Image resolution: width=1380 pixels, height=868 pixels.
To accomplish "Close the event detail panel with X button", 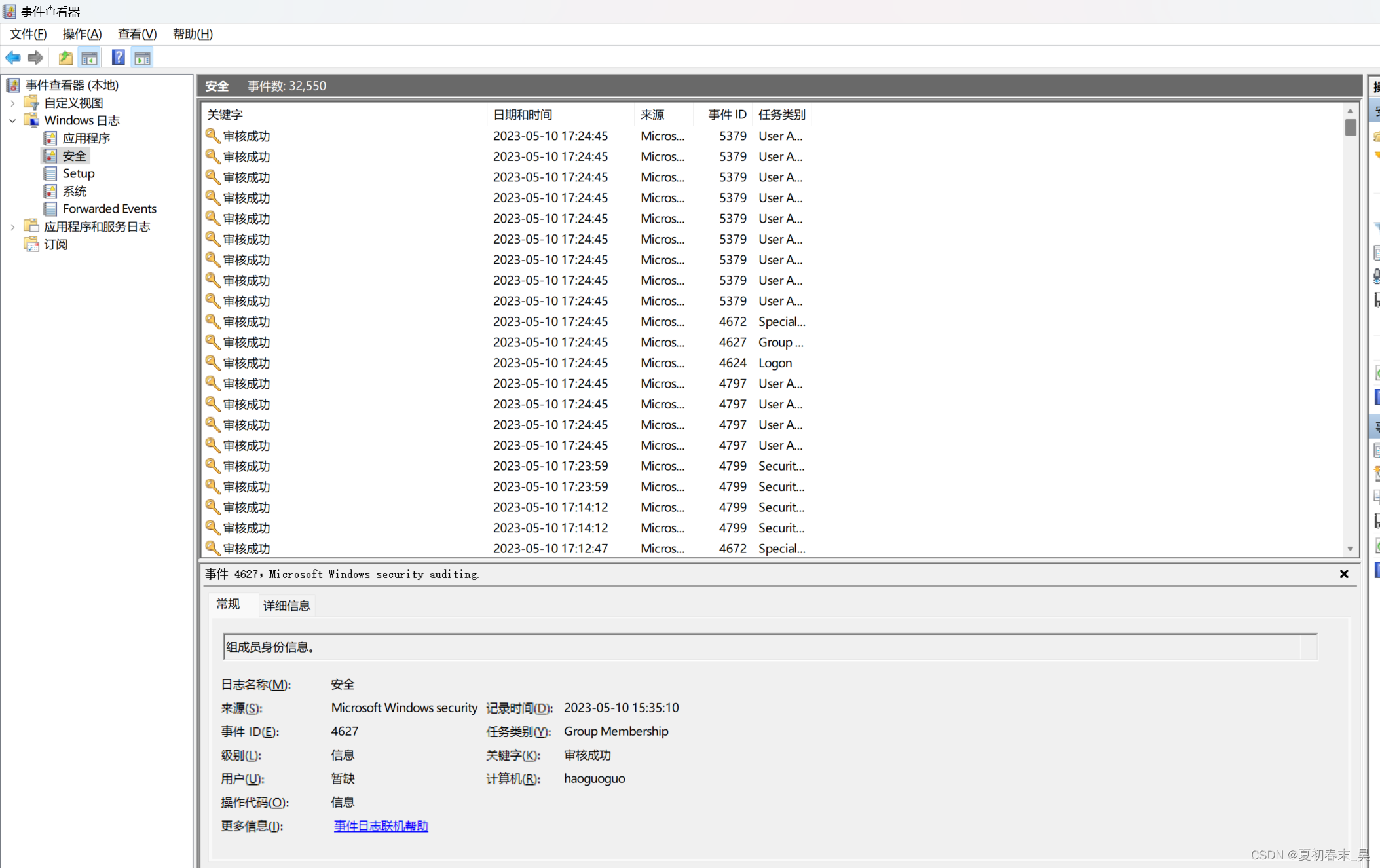I will pos(1344,573).
